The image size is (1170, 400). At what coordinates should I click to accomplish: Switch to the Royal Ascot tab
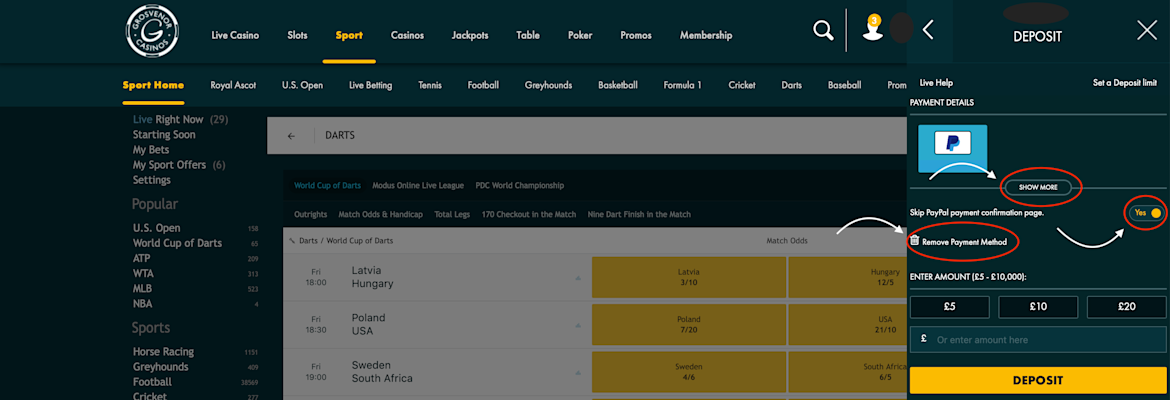(233, 85)
